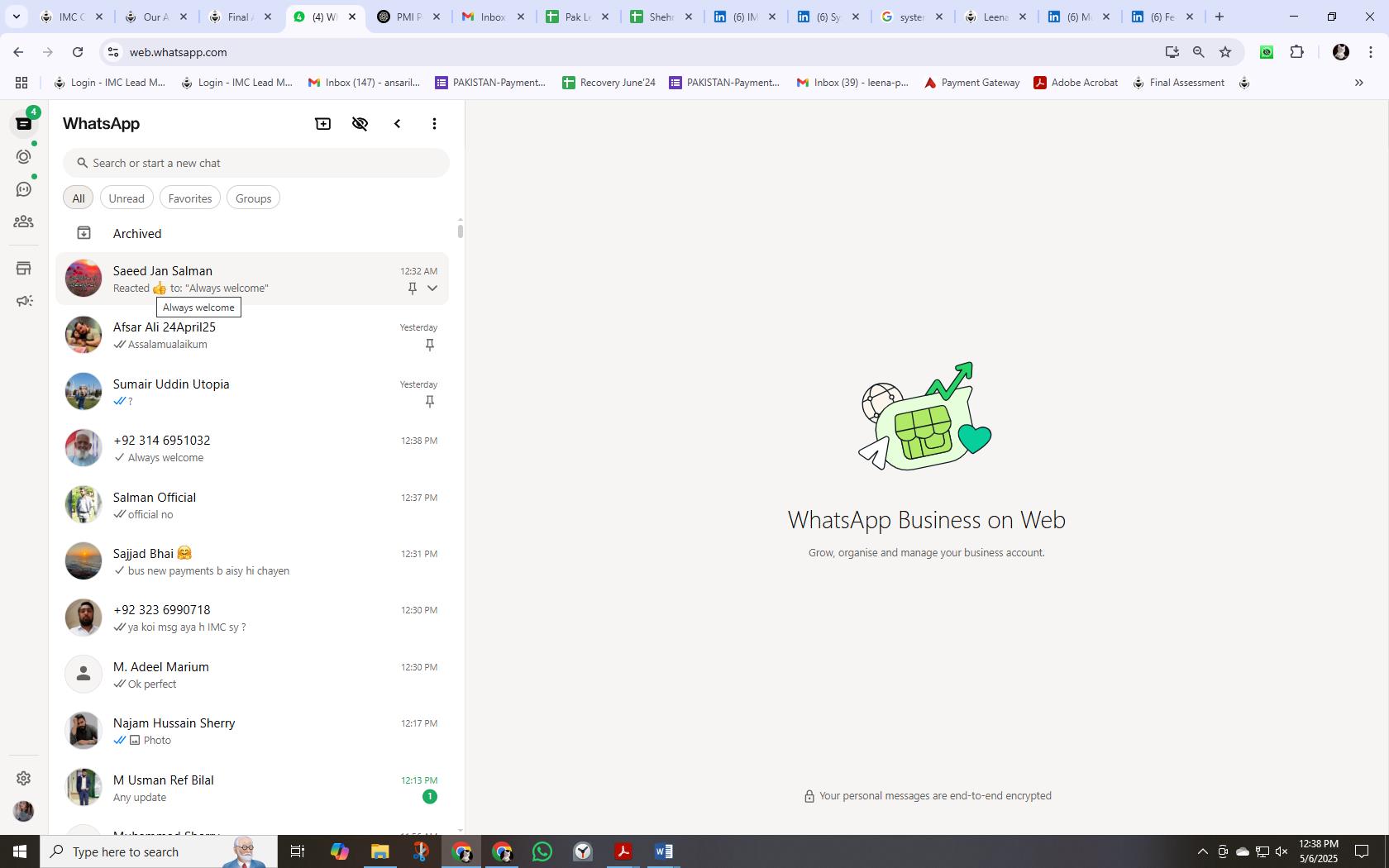The image size is (1389, 868).
Task: Open the Salman Official chat
Action: [252, 505]
